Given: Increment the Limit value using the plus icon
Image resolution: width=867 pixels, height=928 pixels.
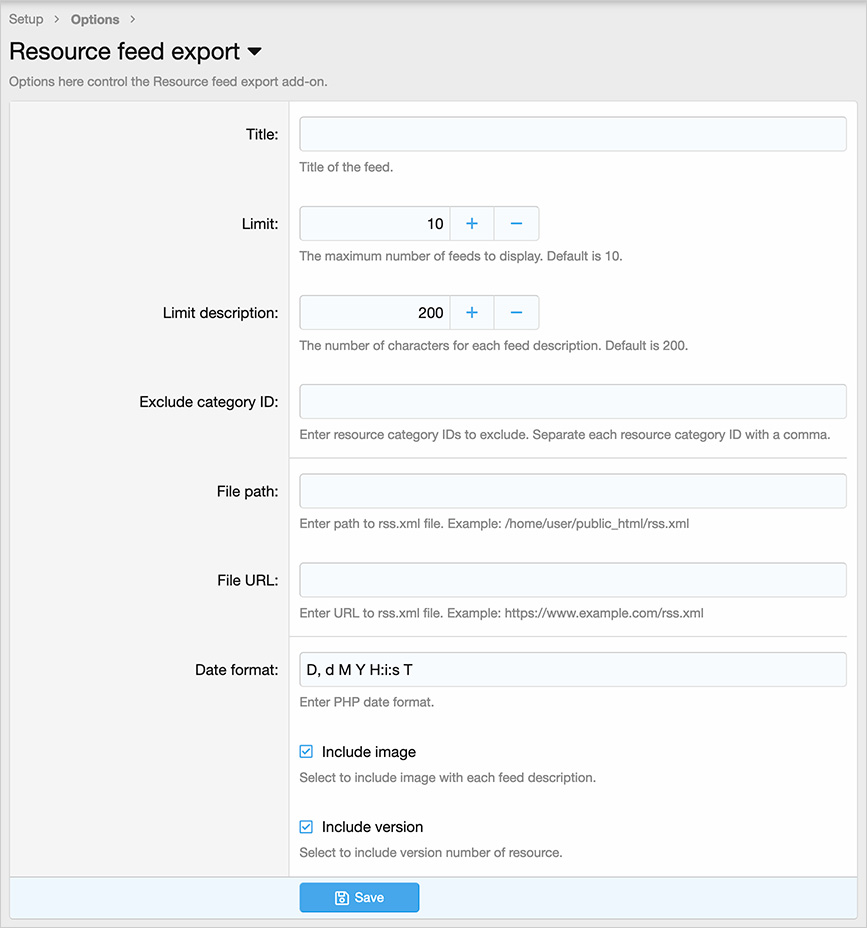Looking at the screenshot, I should click(471, 223).
